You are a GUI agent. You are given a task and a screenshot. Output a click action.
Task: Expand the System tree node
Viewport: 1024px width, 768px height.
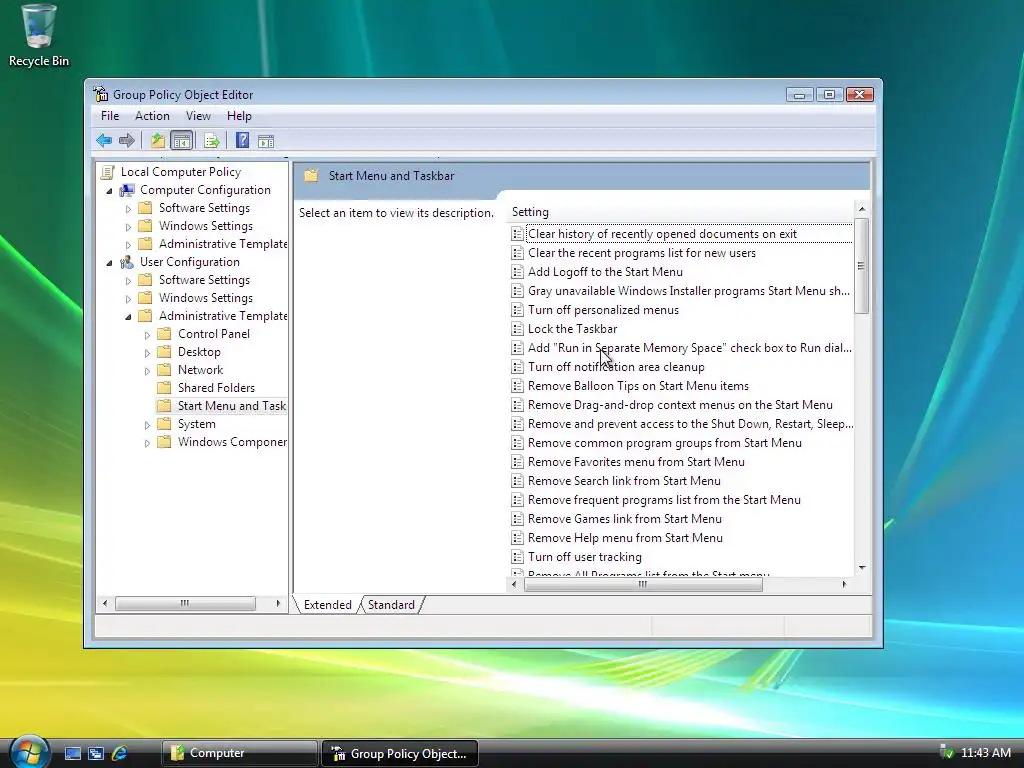point(147,424)
